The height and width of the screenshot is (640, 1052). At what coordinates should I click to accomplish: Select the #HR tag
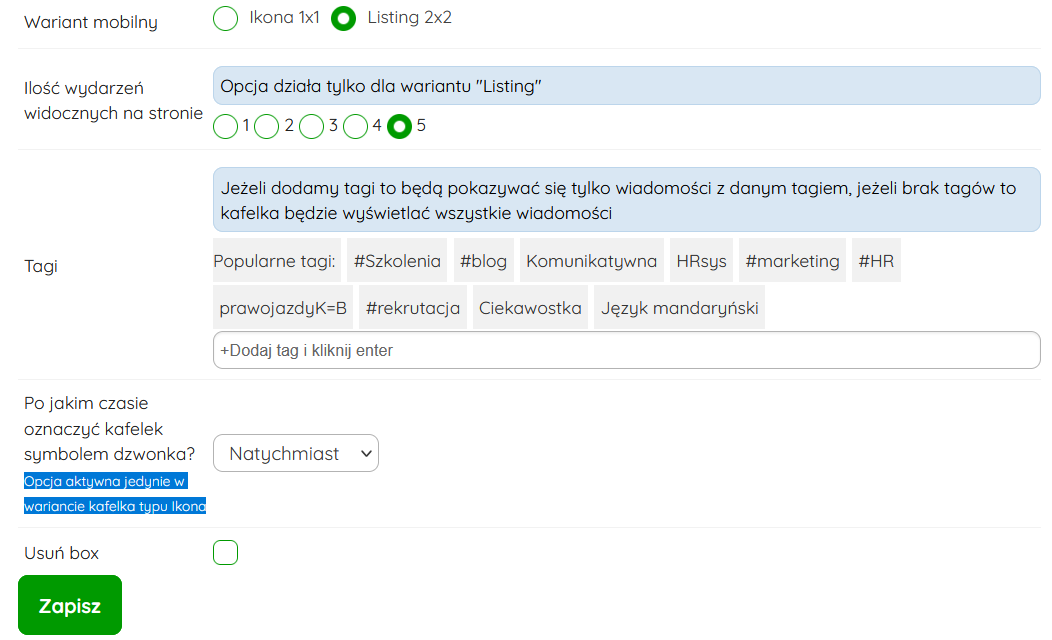(x=876, y=261)
